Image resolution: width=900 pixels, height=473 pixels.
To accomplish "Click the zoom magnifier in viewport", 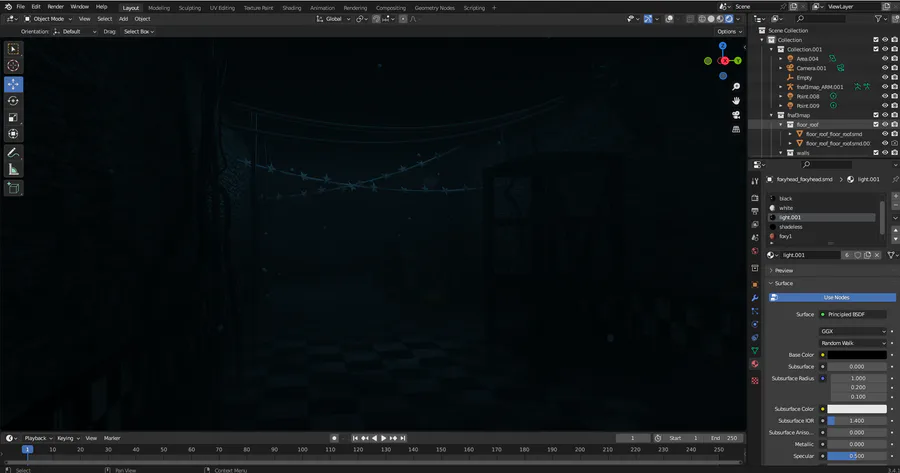I will [736, 87].
